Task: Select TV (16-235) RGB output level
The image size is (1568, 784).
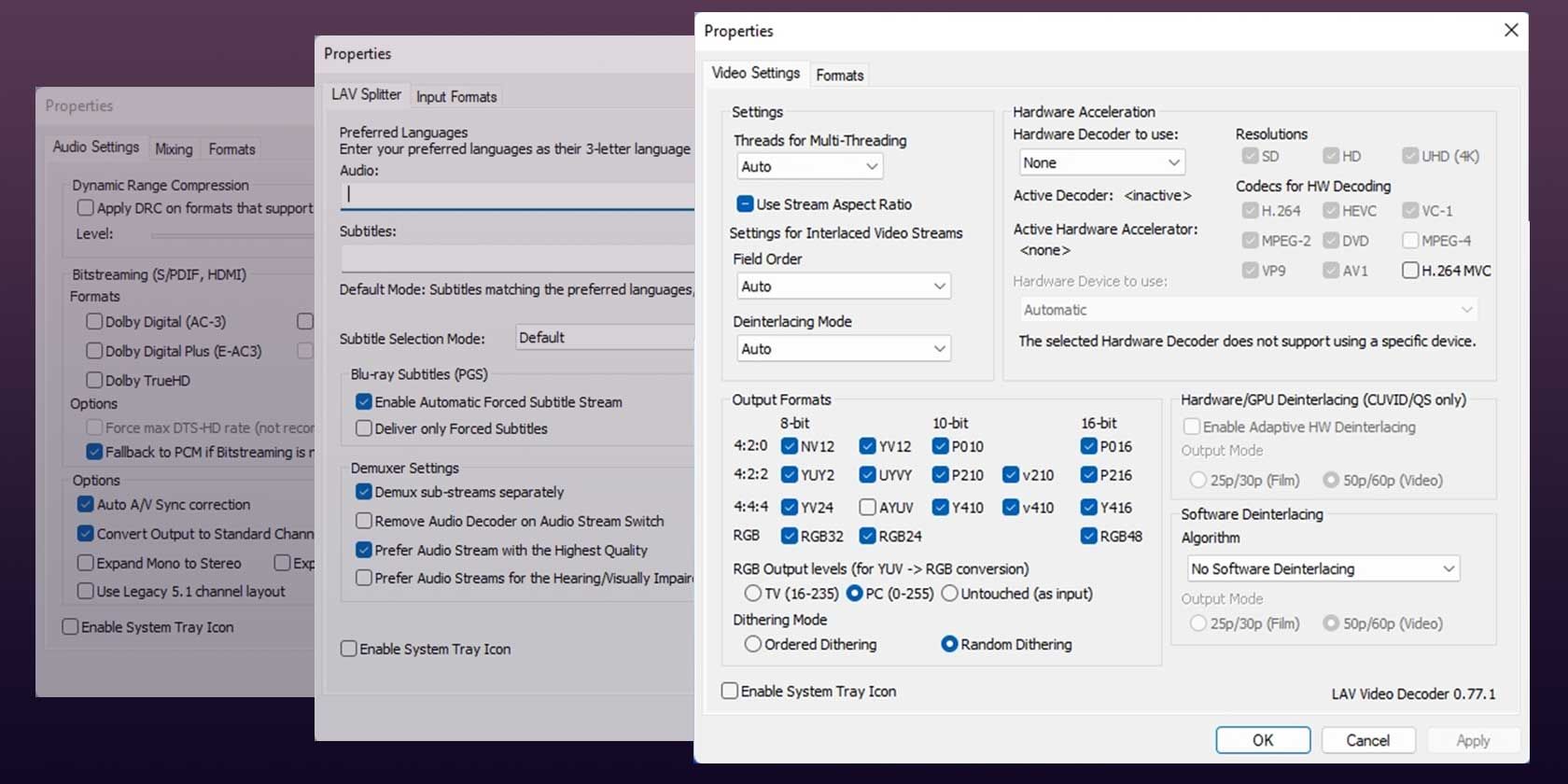Action: coord(752,594)
